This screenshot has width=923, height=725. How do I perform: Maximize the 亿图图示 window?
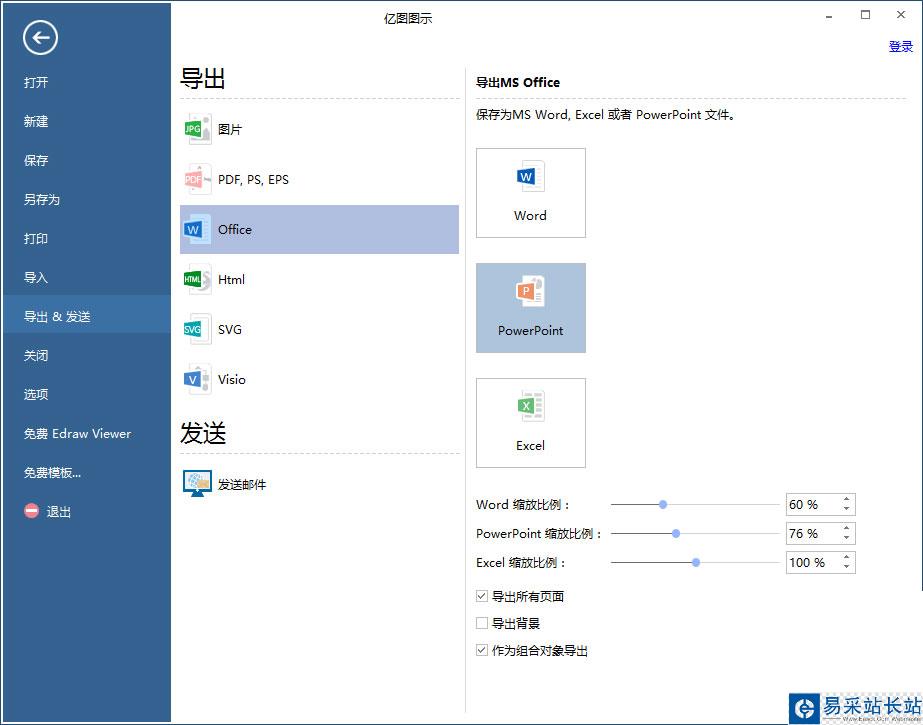tap(865, 15)
